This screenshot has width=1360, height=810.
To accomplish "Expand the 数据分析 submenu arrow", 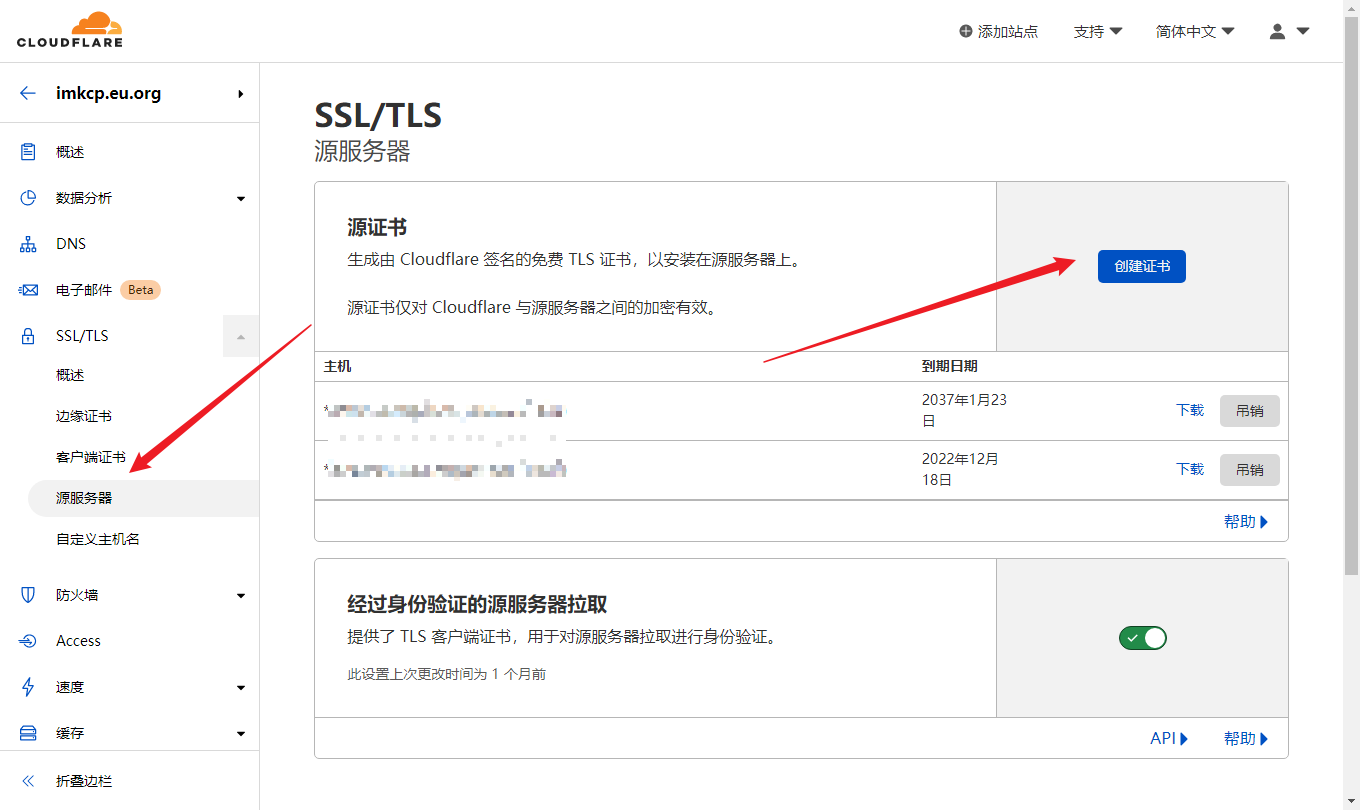I will pyautogui.click(x=241, y=199).
